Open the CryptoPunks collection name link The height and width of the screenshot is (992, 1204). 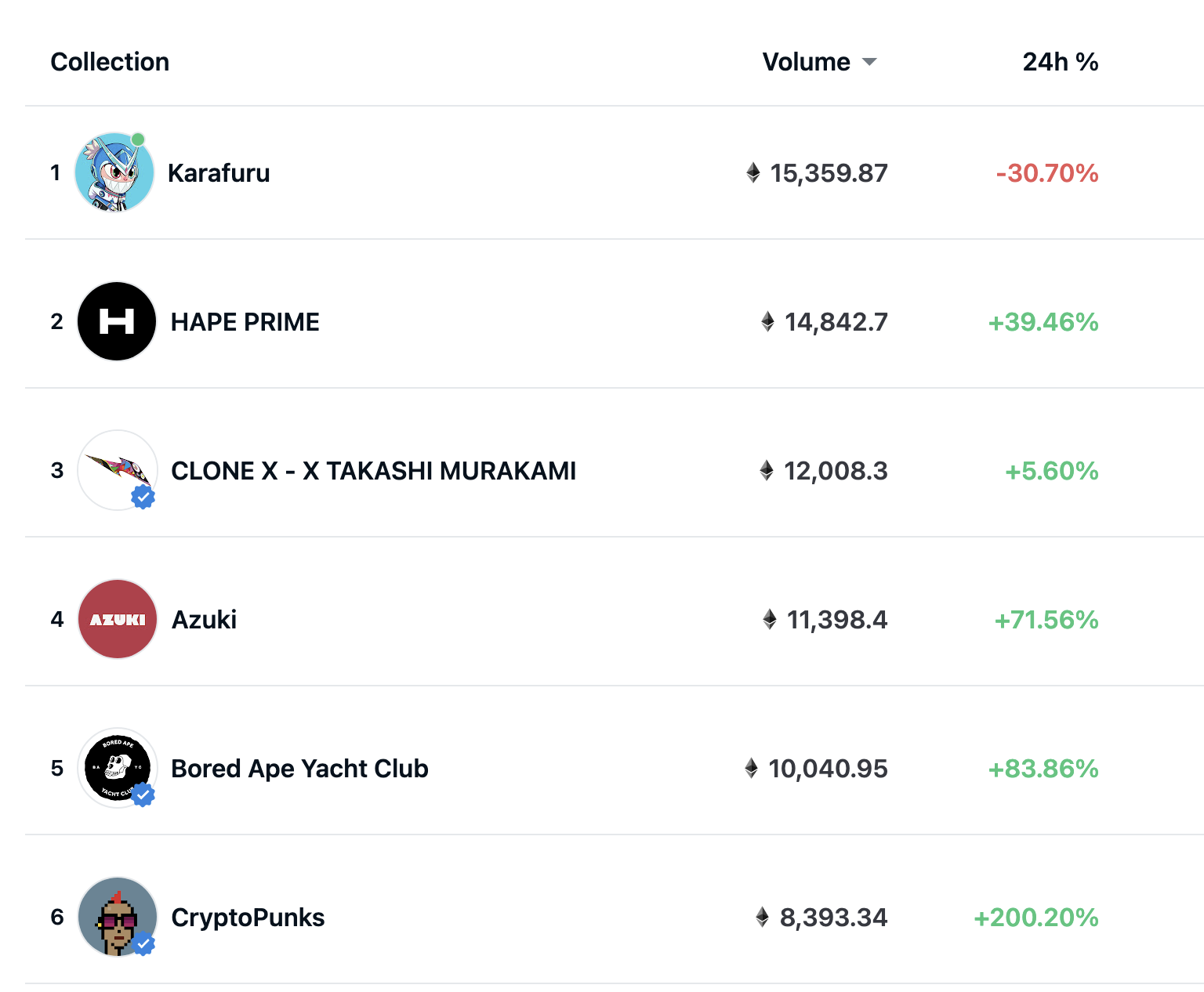[248, 918]
